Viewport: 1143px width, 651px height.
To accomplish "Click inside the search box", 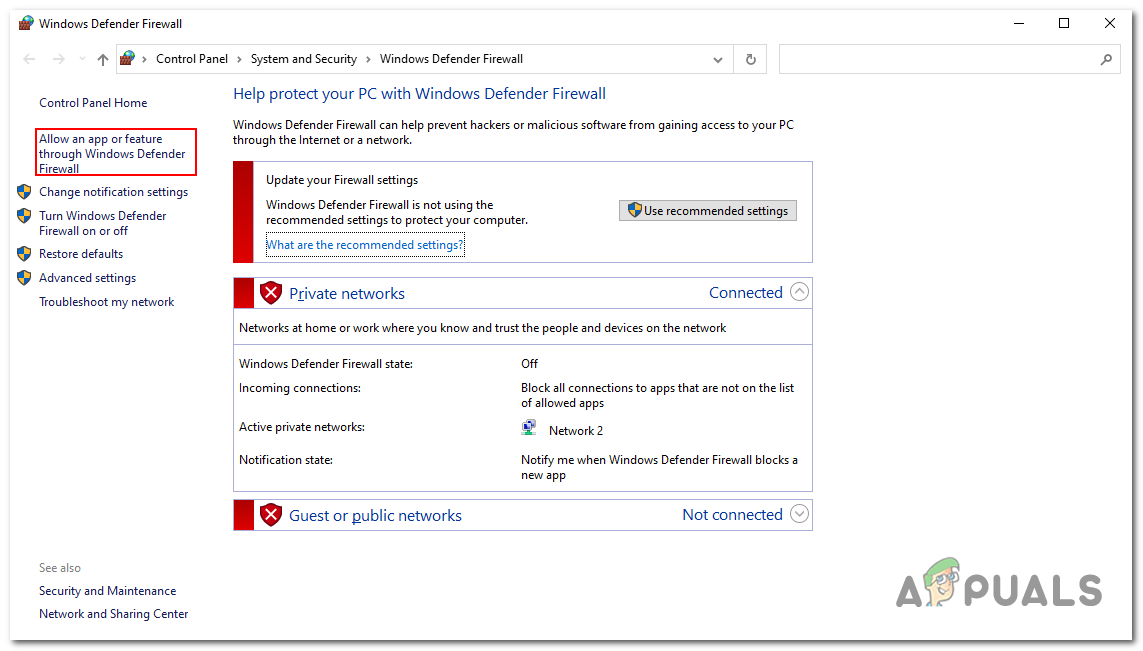I will 948,59.
